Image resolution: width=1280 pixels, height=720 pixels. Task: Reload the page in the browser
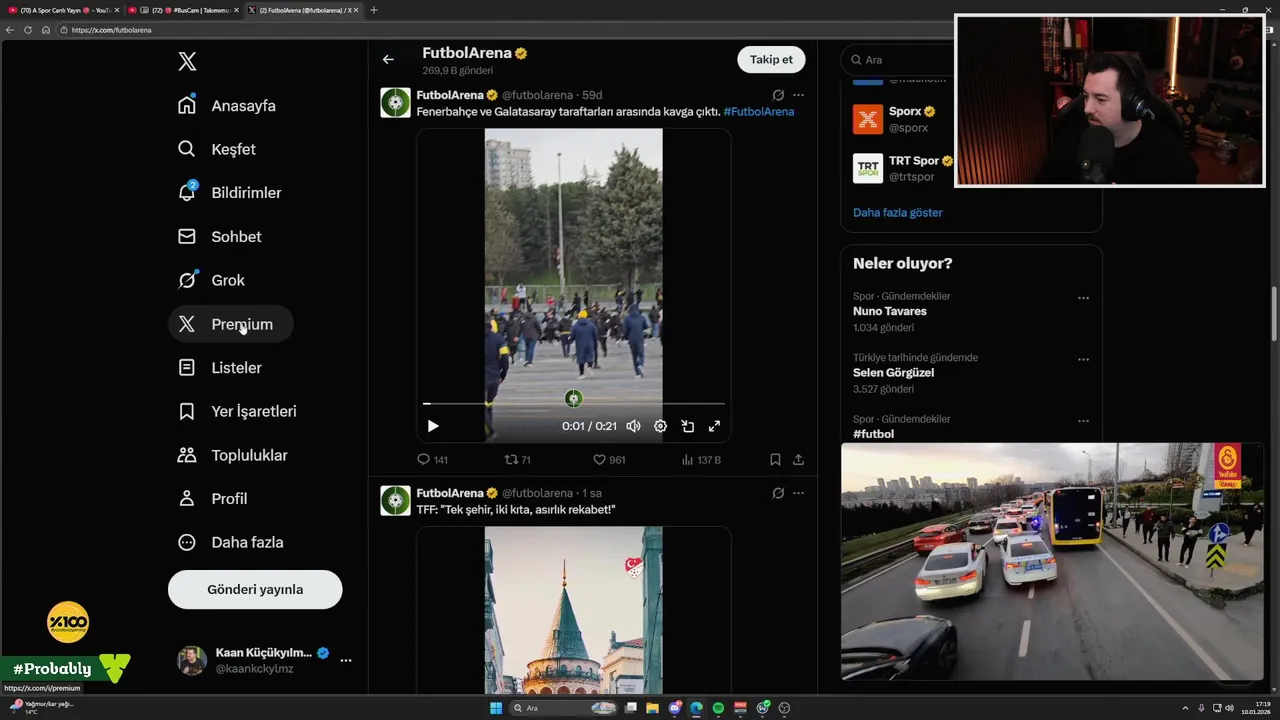click(x=28, y=30)
